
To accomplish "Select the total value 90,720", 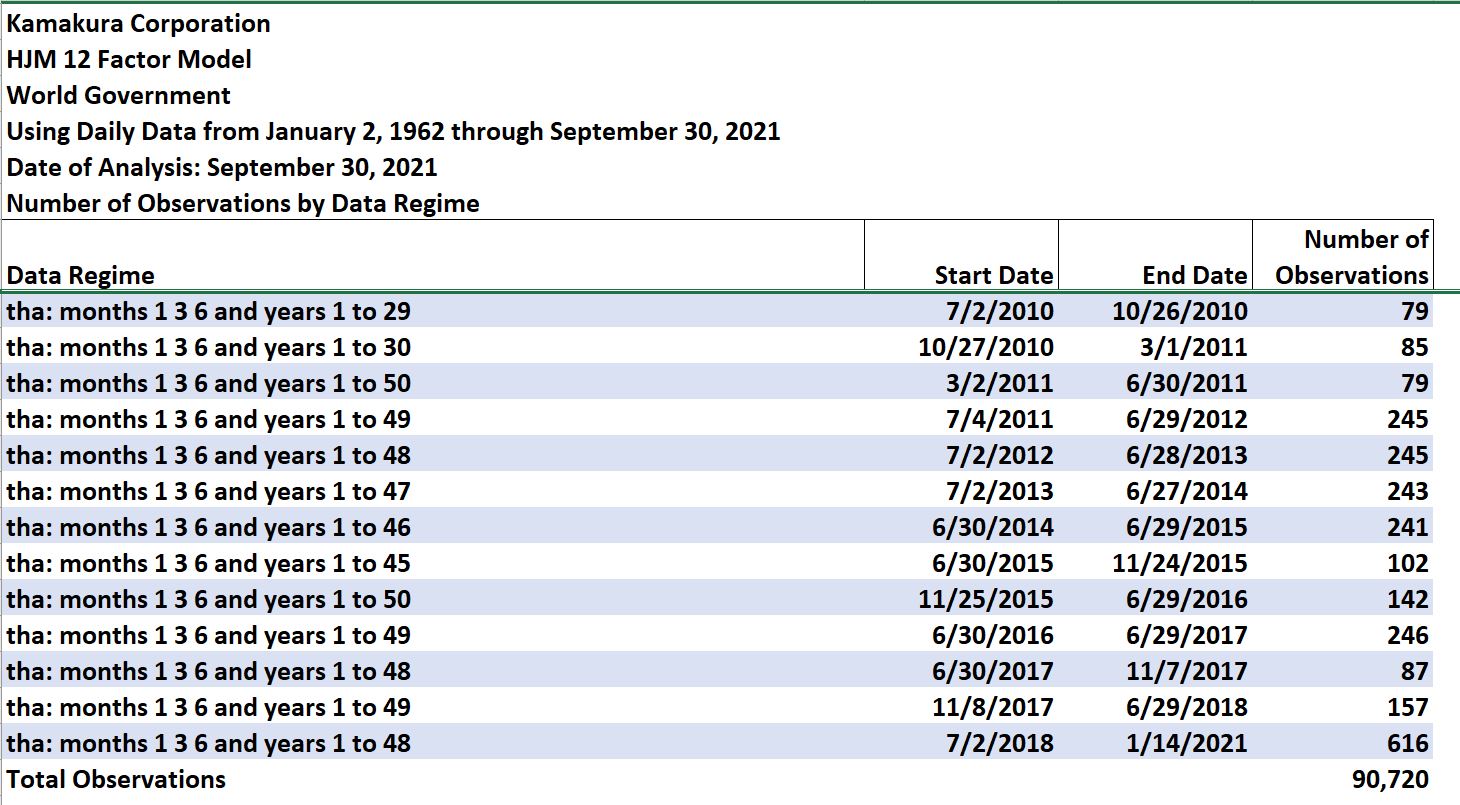I will pos(1391,779).
